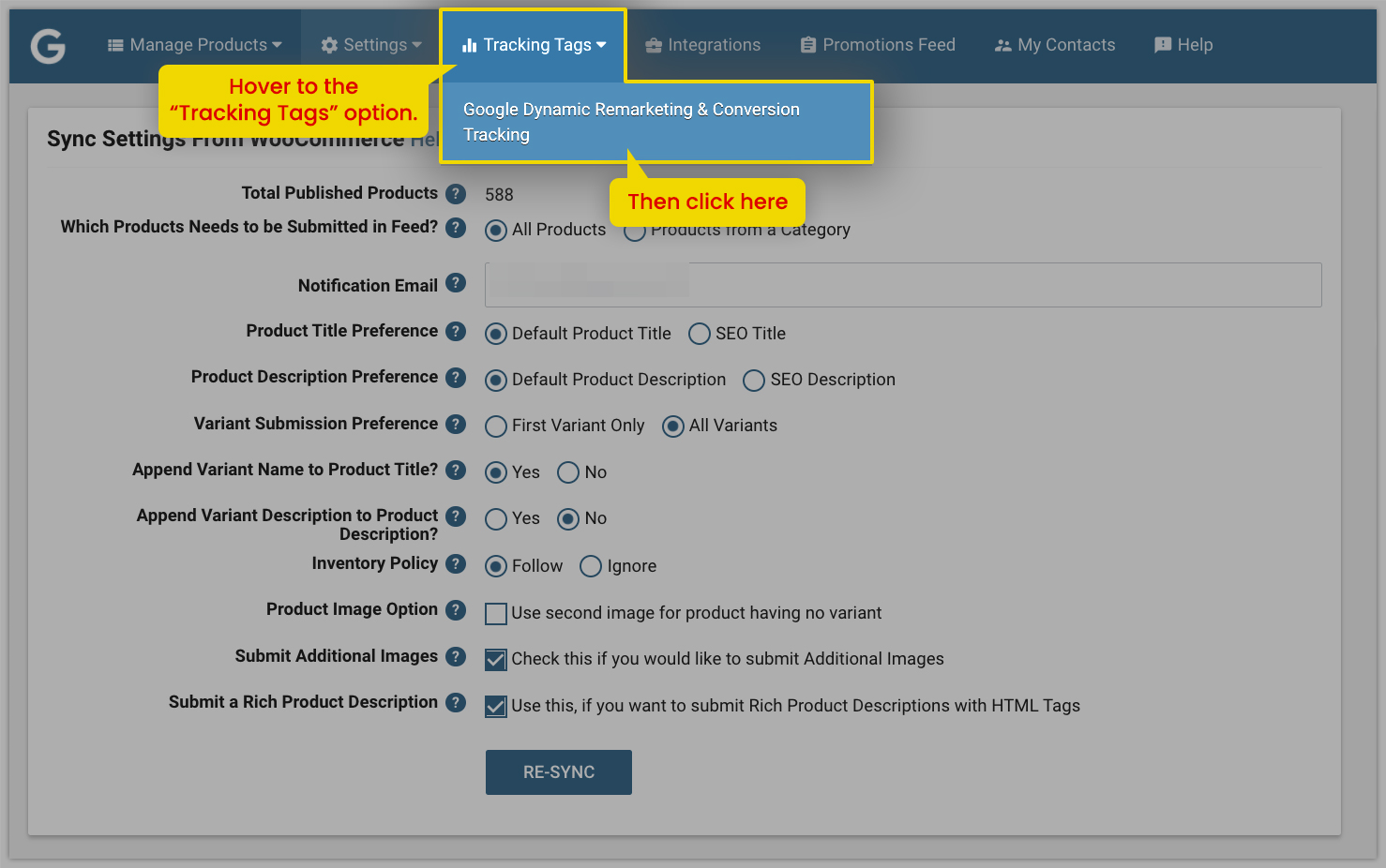Expand the Manage Products dropdown caret
The height and width of the screenshot is (868, 1386).
[277, 45]
